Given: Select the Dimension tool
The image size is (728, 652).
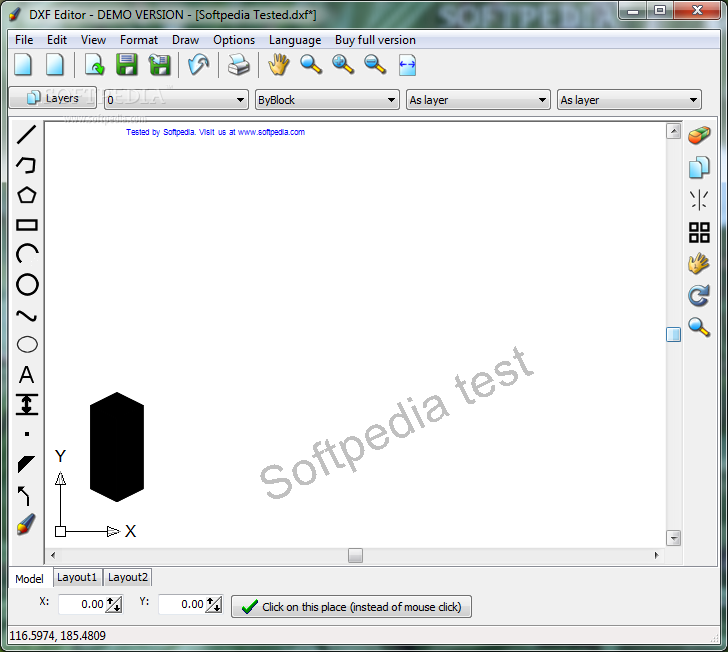Looking at the screenshot, I should pyautogui.click(x=26, y=404).
